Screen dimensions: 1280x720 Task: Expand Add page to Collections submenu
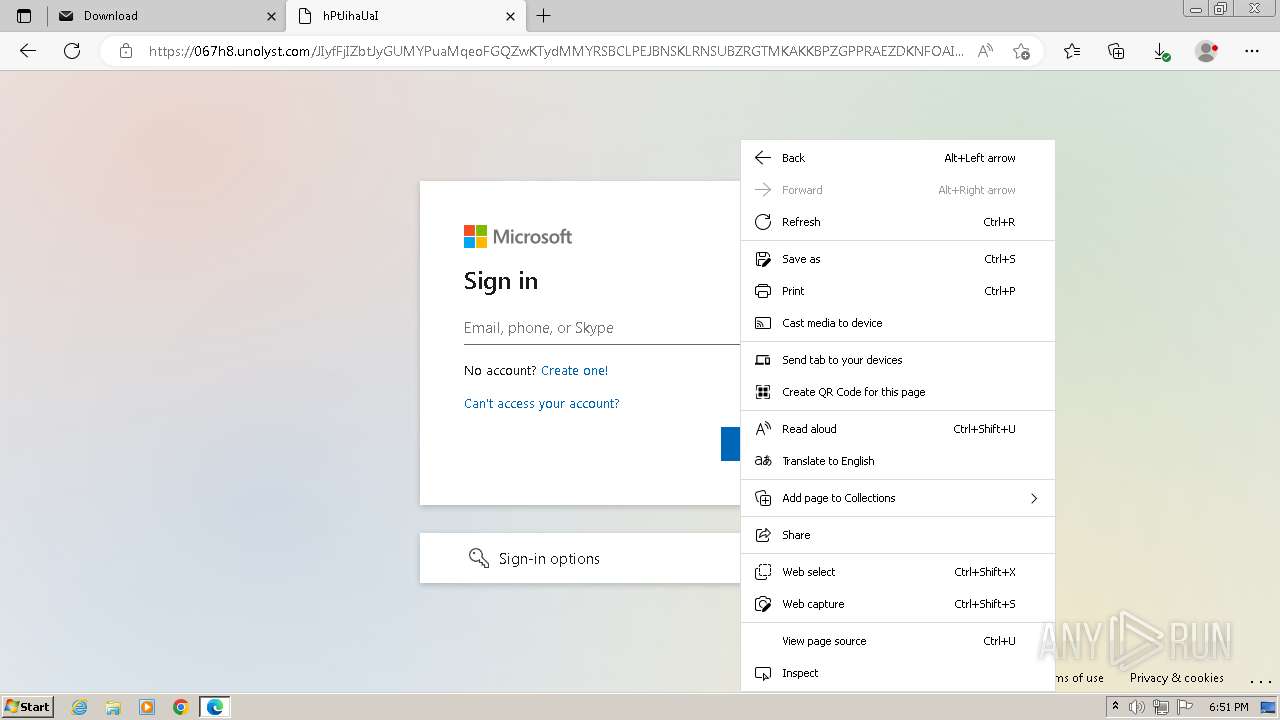[898, 498]
